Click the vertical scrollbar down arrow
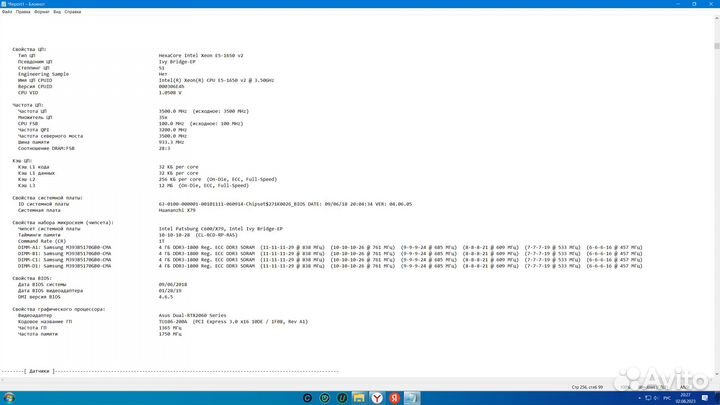The image size is (720, 405). 716,375
